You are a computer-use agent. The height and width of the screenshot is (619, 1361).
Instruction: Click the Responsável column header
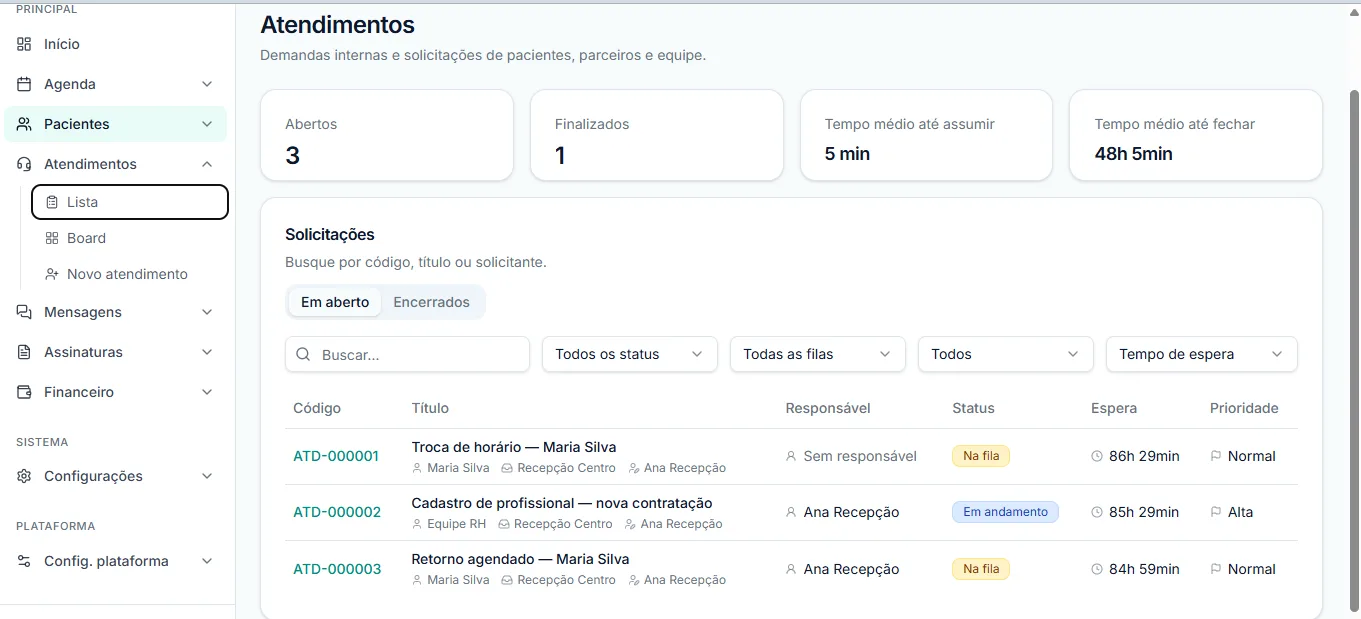pyautogui.click(x=828, y=408)
